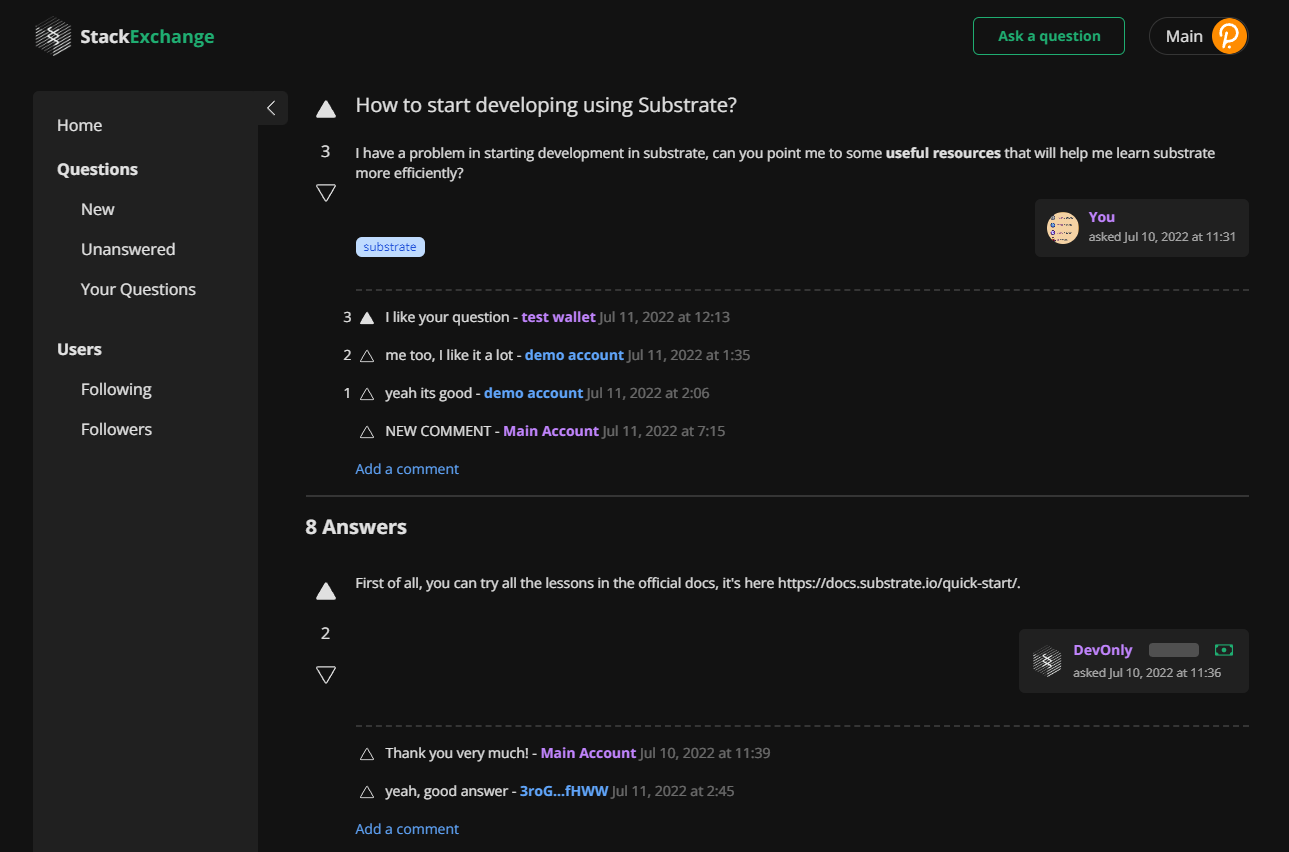
Task: Click the DevOnly author avatar
Action: tap(1047, 661)
